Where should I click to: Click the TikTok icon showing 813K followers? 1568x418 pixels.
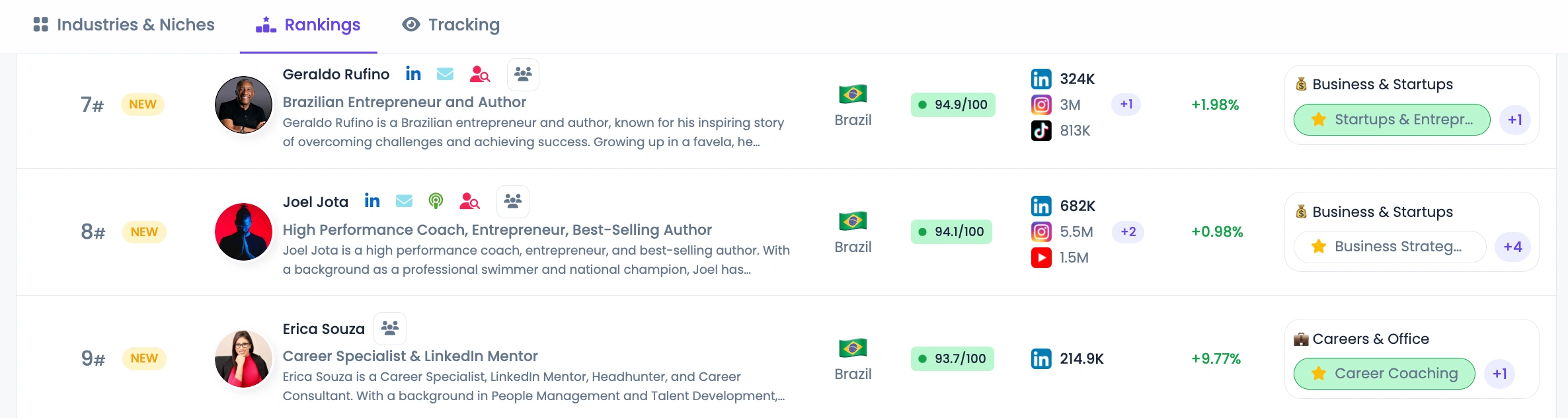click(x=1041, y=130)
